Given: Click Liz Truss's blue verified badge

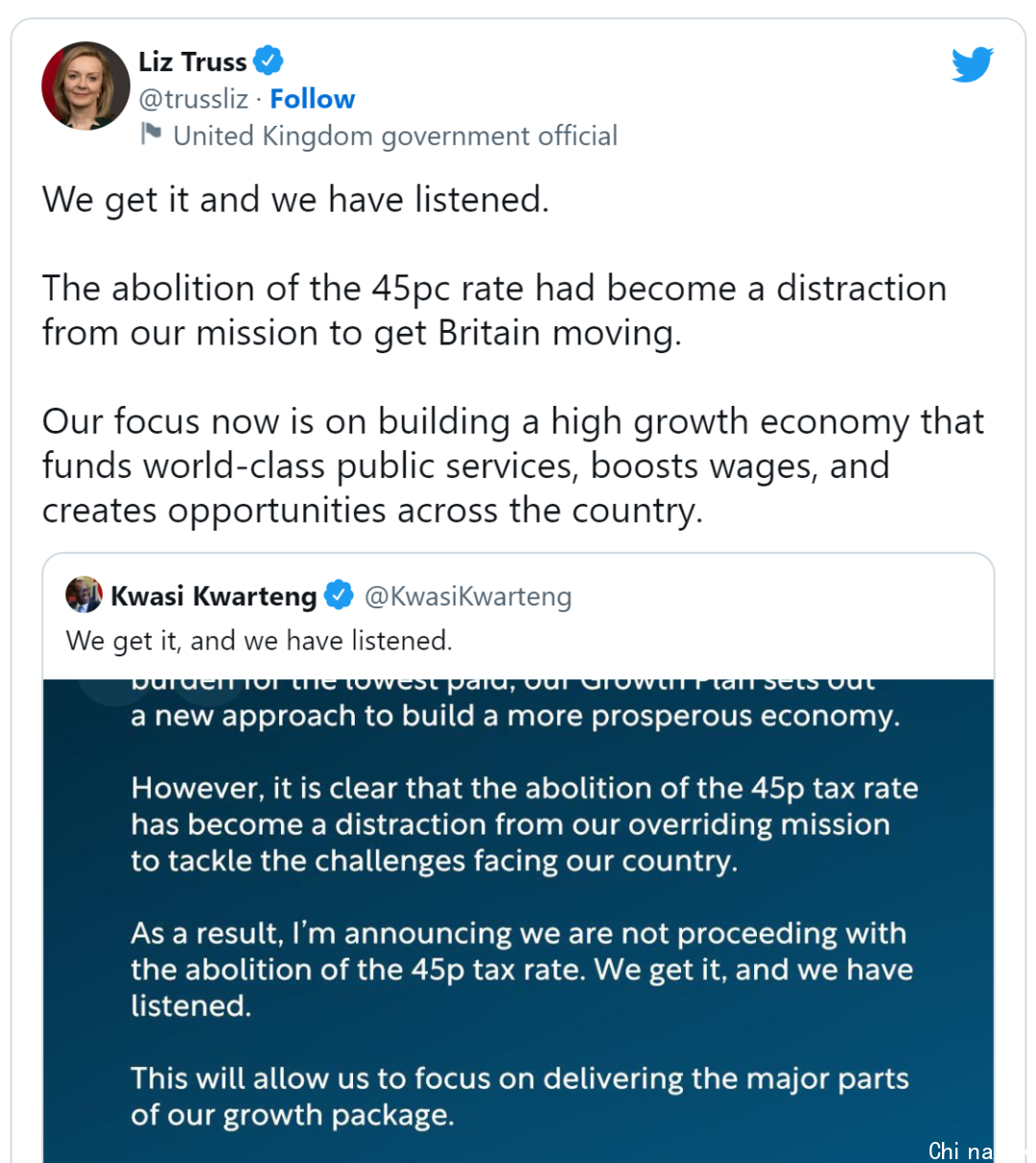Looking at the screenshot, I should click(x=268, y=60).
